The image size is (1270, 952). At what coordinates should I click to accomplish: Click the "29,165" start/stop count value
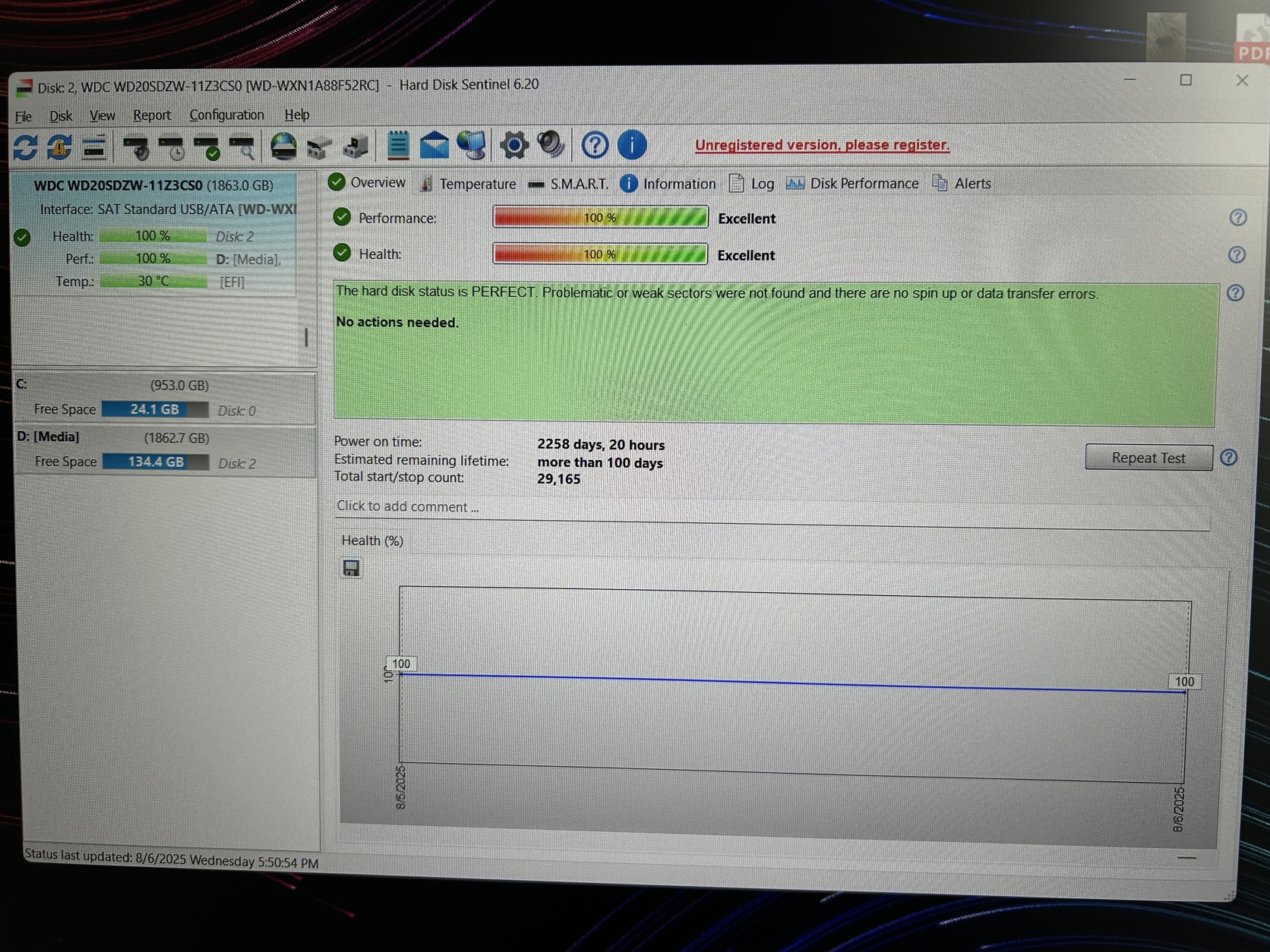click(x=558, y=479)
